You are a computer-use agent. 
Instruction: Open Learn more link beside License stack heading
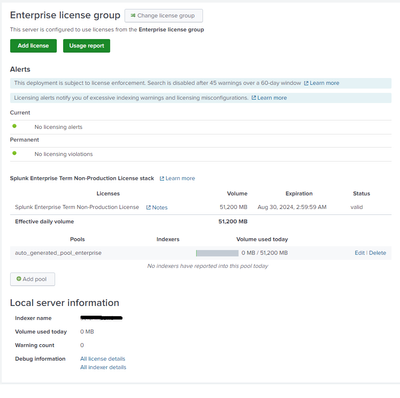180,178
